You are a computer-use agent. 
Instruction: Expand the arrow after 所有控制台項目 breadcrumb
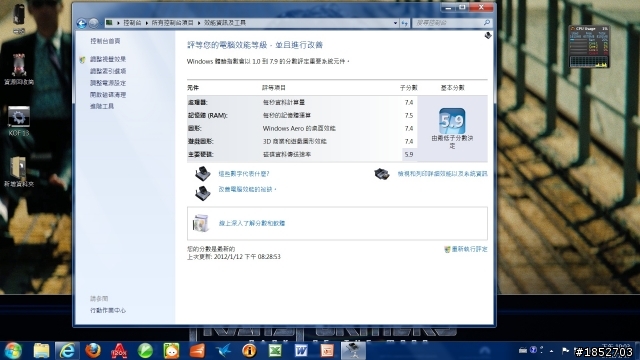click(x=199, y=23)
